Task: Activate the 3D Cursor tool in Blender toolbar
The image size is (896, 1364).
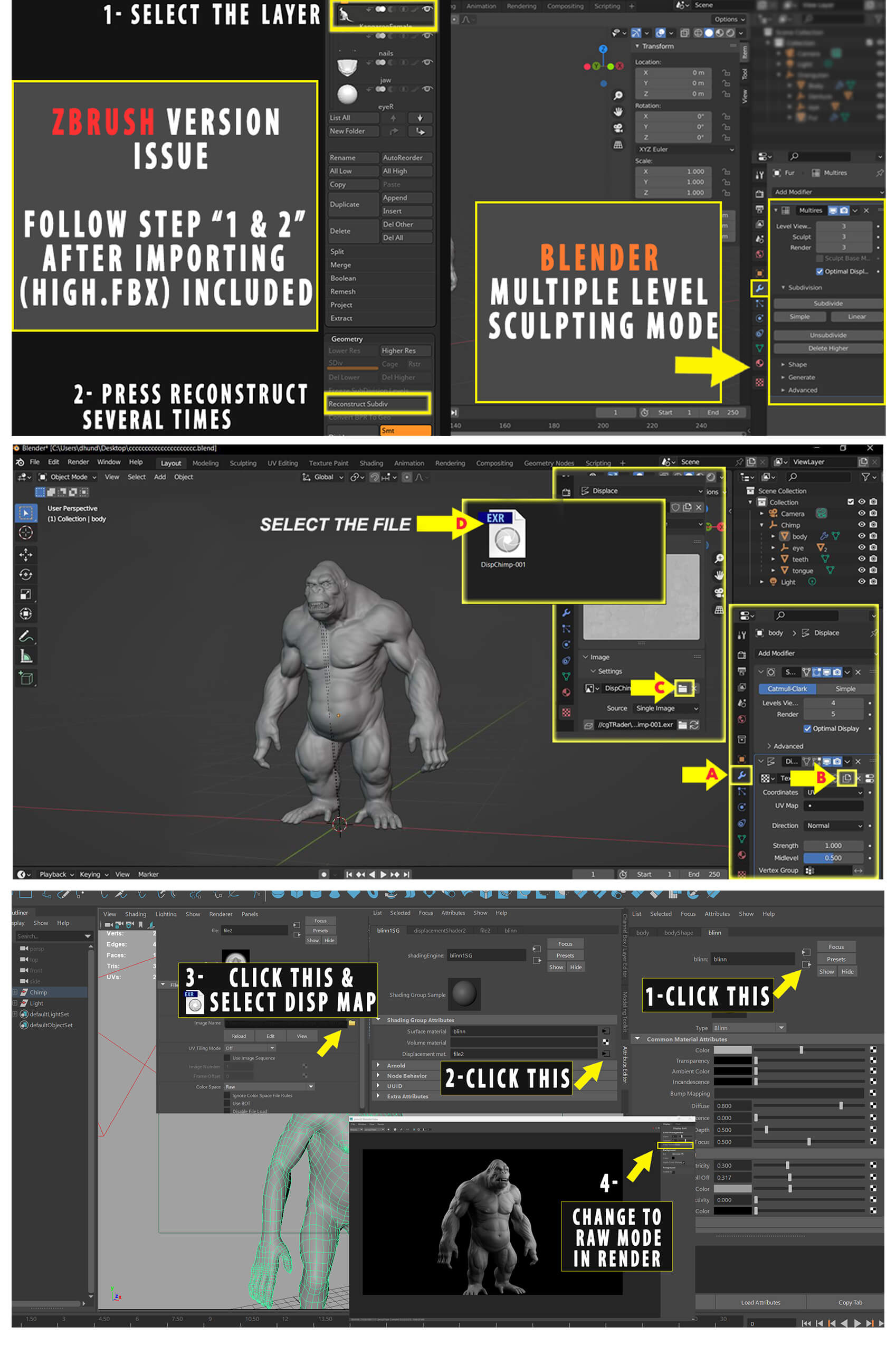Action: click(x=26, y=533)
